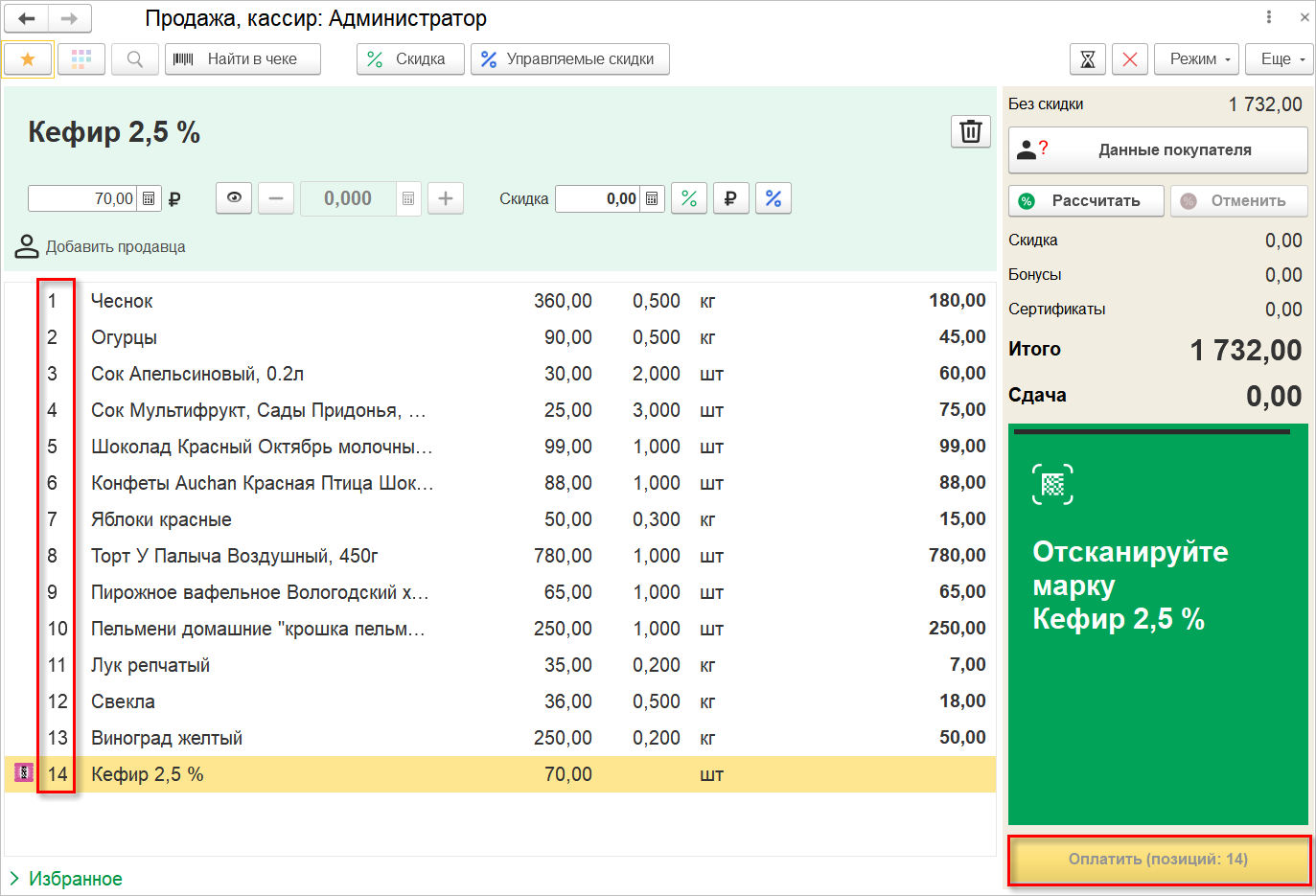Click the price input field with 70,00
1316x896 pixels.
coord(82,198)
